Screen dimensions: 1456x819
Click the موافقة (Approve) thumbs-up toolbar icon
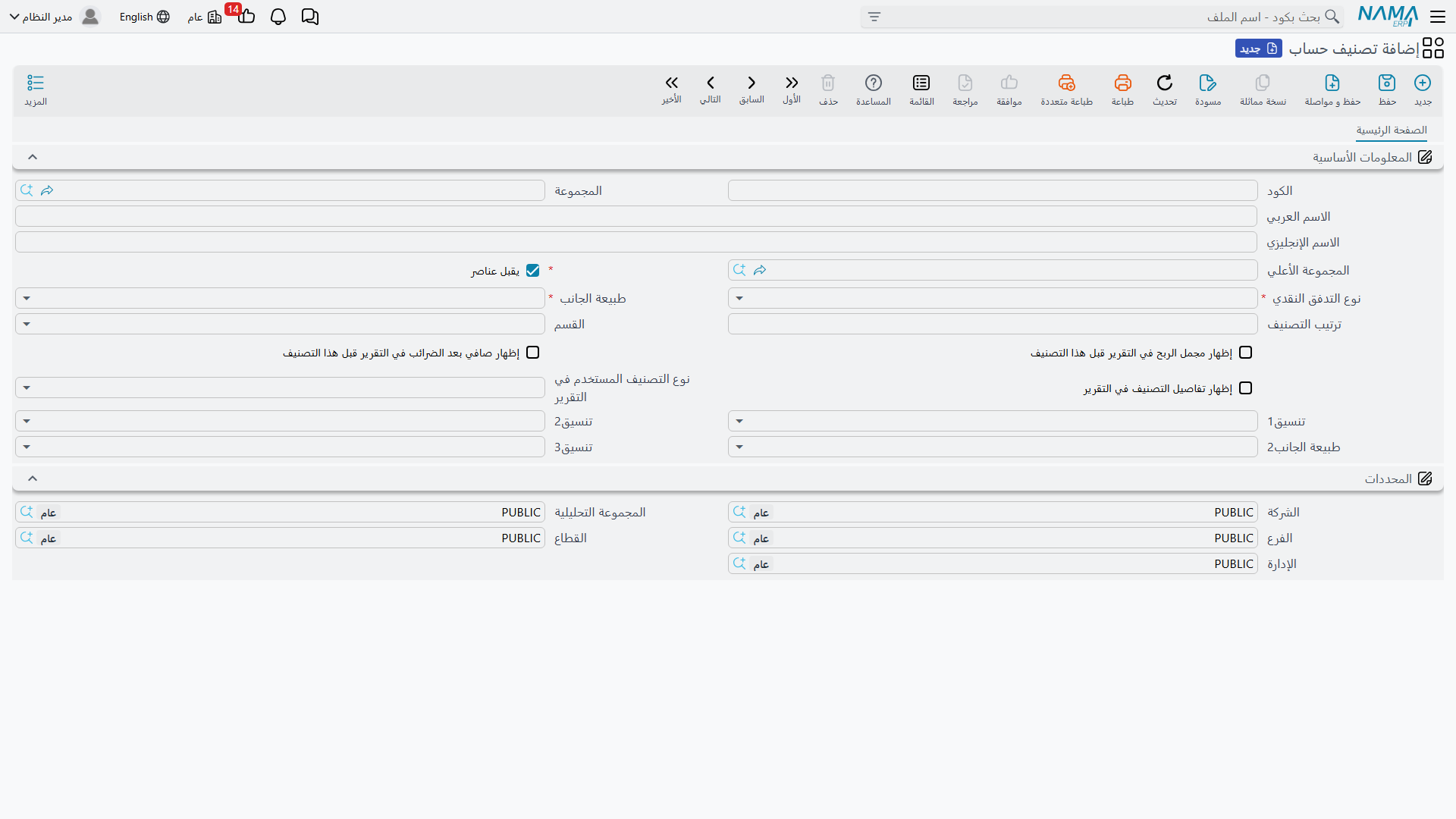pos(1009,83)
